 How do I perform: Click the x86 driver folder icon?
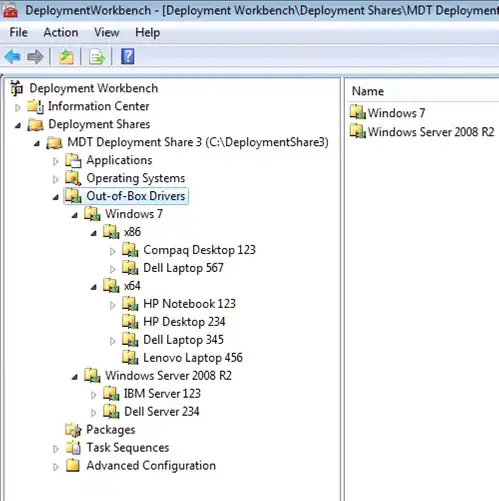111,232
